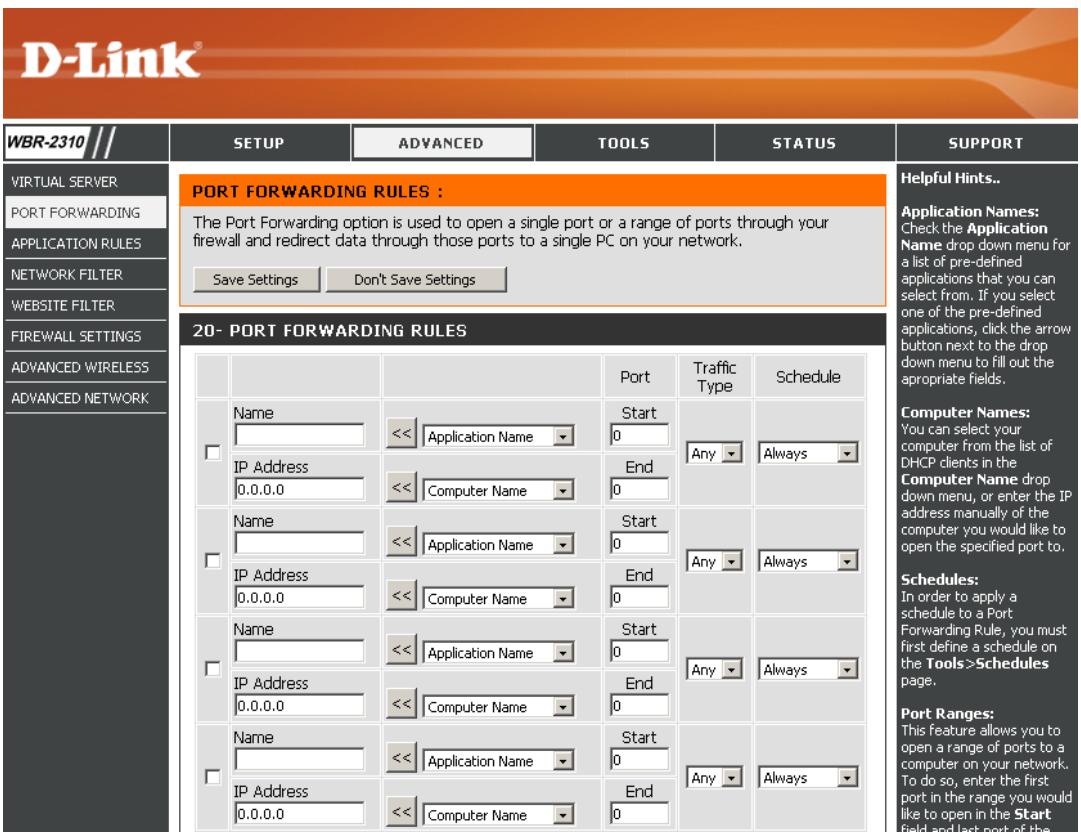Open fourth rule's Application Name dropdown
Image resolution: width=1081 pixels, height=835 pixels.
coord(498,761)
